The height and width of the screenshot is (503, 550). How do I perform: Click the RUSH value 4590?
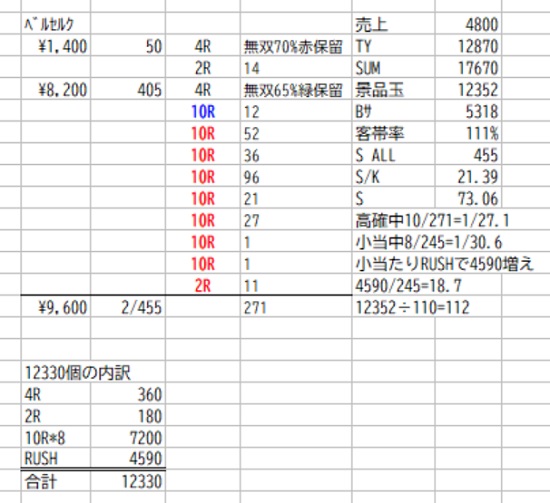[x=128, y=458]
